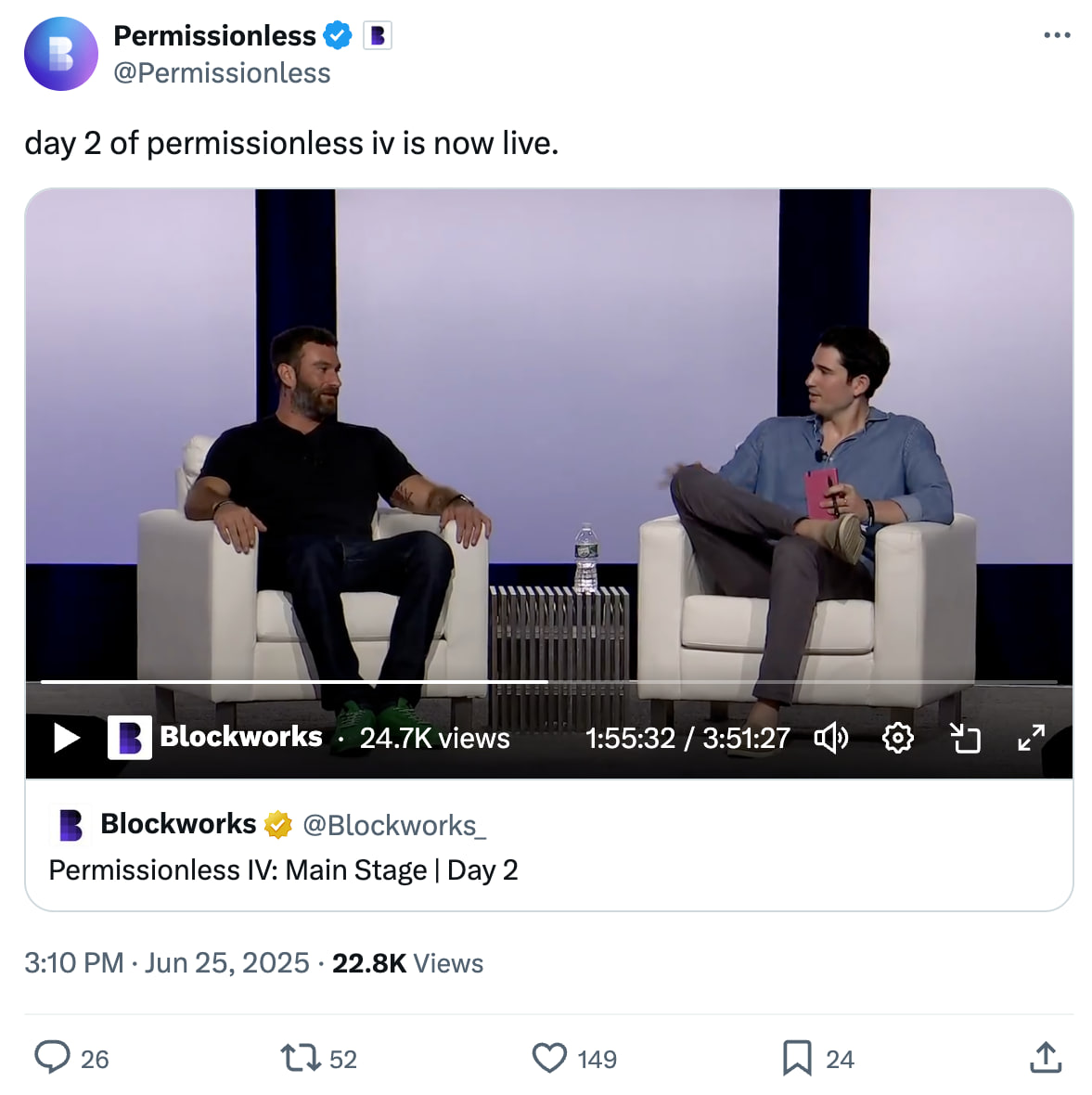Open Permissionless IV Main Stage broadcast title

point(283,870)
